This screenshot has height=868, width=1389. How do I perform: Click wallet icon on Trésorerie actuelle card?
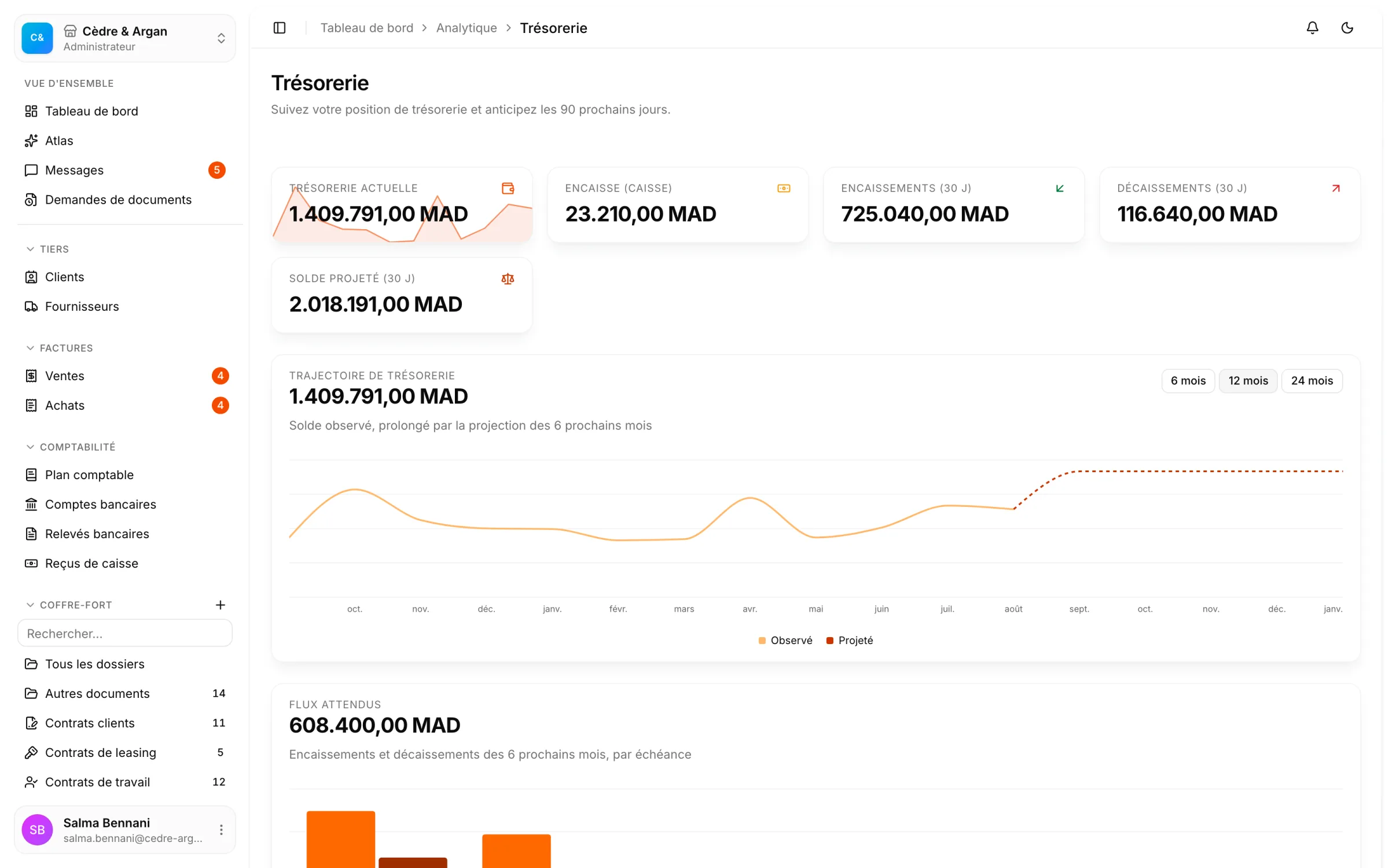point(508,189)
